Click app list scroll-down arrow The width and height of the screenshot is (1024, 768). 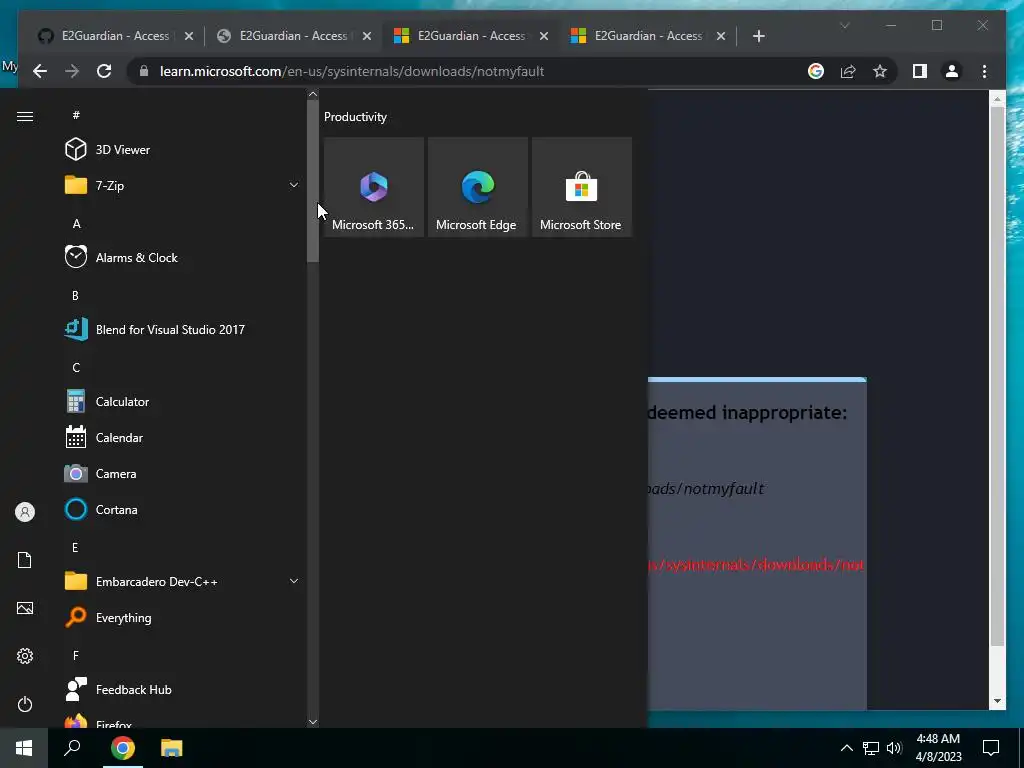click(313, 722)
